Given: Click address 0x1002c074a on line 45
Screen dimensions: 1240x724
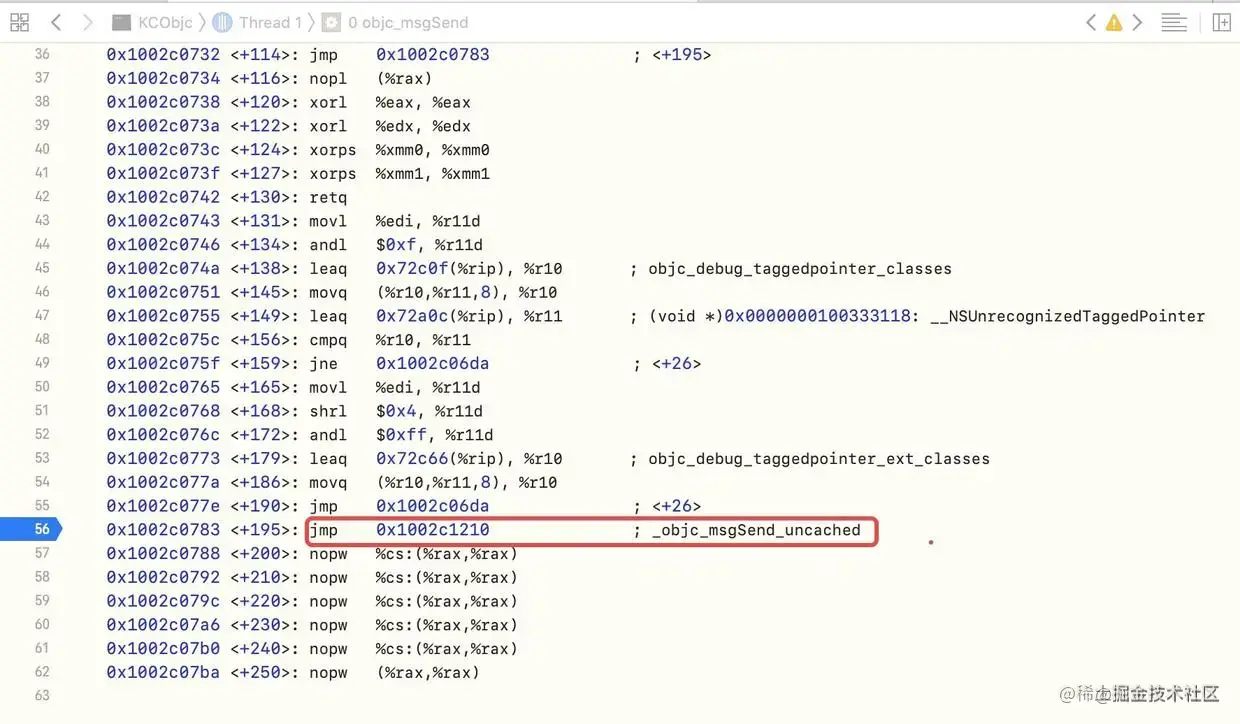Looking at the screenshot, I should [164, 268].
